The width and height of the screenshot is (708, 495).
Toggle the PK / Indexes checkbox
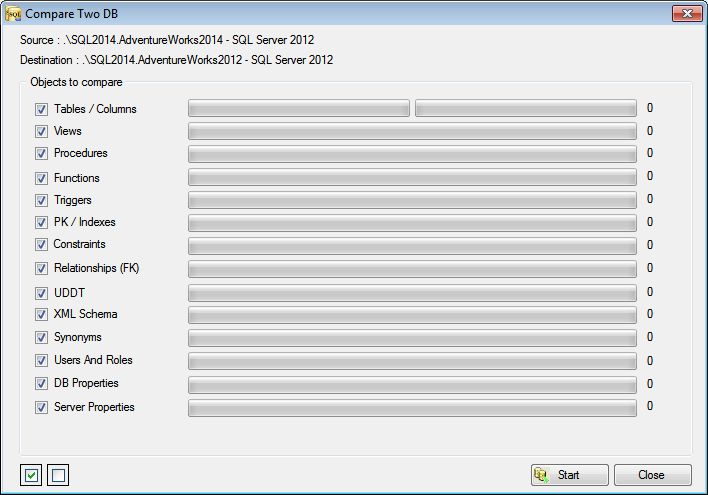(x=41, y=222)
